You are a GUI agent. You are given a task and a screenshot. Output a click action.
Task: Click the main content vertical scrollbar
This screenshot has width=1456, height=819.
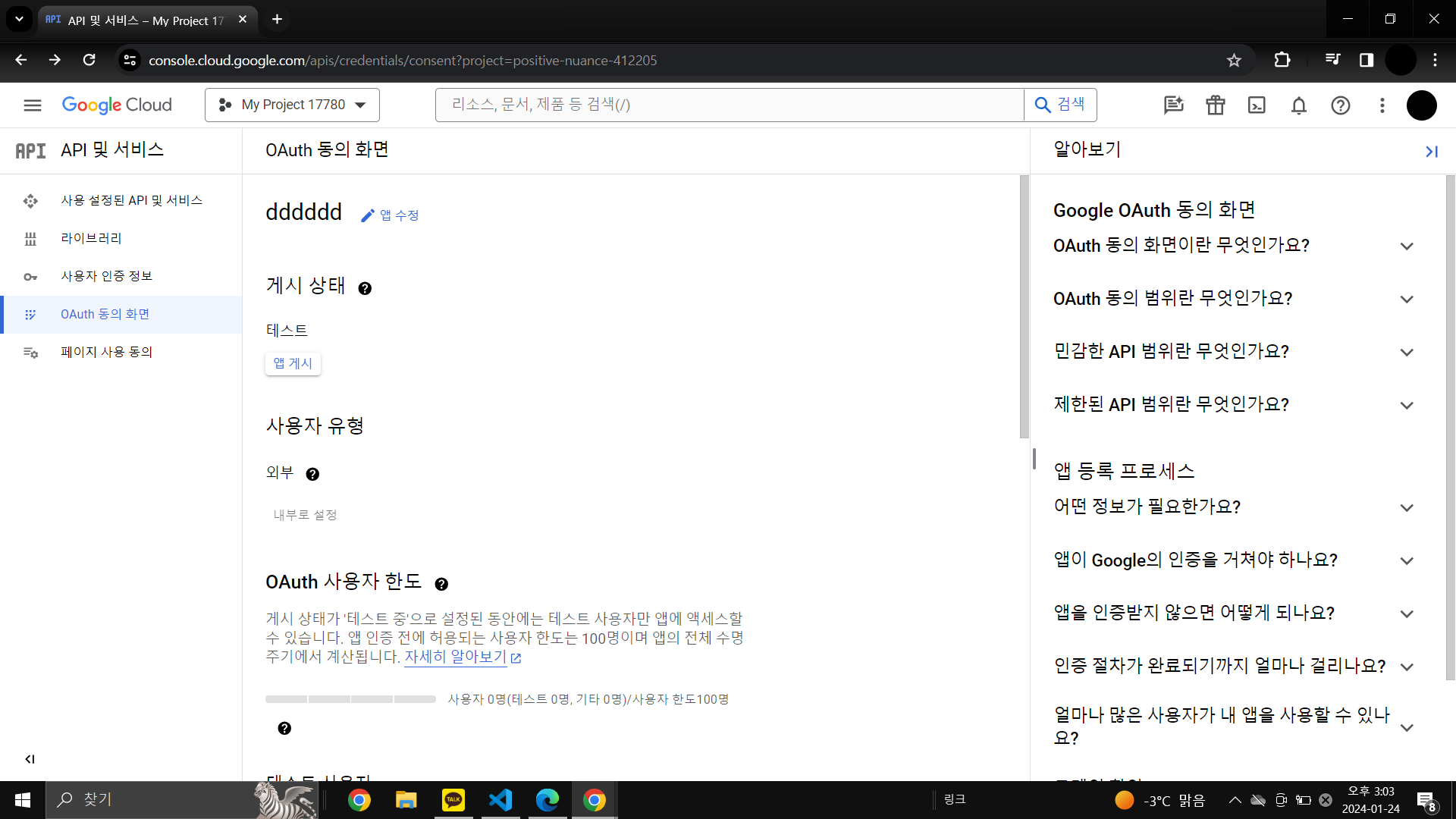click(1024, 307)
